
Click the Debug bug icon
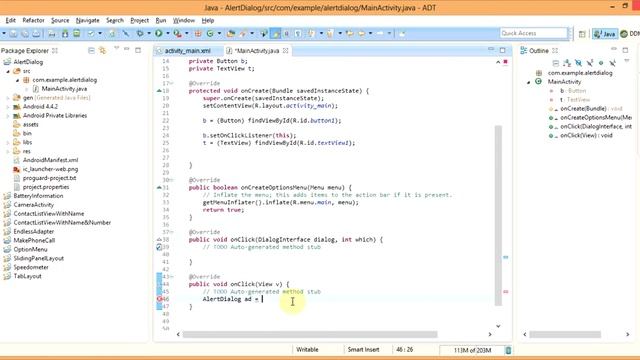140,33
